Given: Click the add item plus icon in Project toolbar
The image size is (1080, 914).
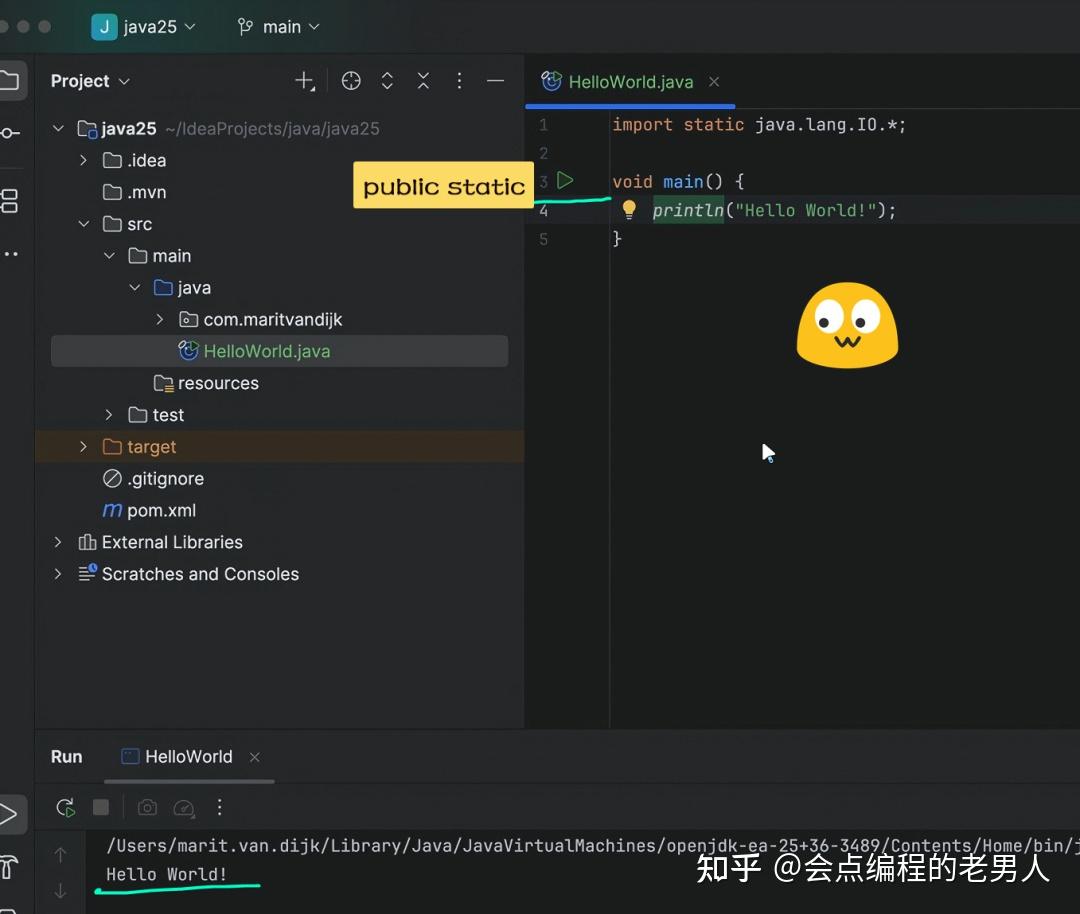Looking at the screenshot, I should pyautogui.click(x=305, y=81).
